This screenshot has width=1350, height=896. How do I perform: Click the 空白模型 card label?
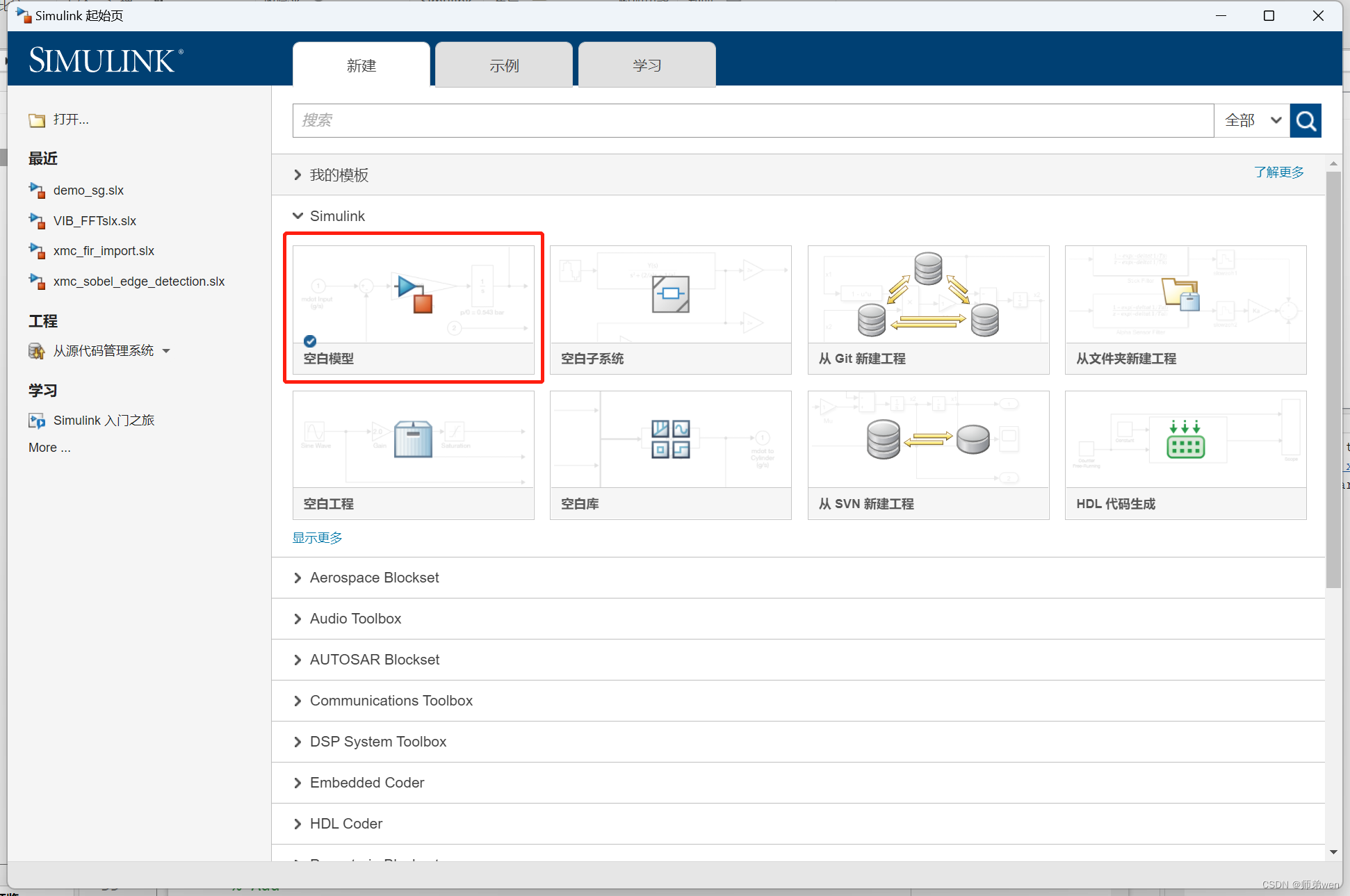(x=329, y=359)
